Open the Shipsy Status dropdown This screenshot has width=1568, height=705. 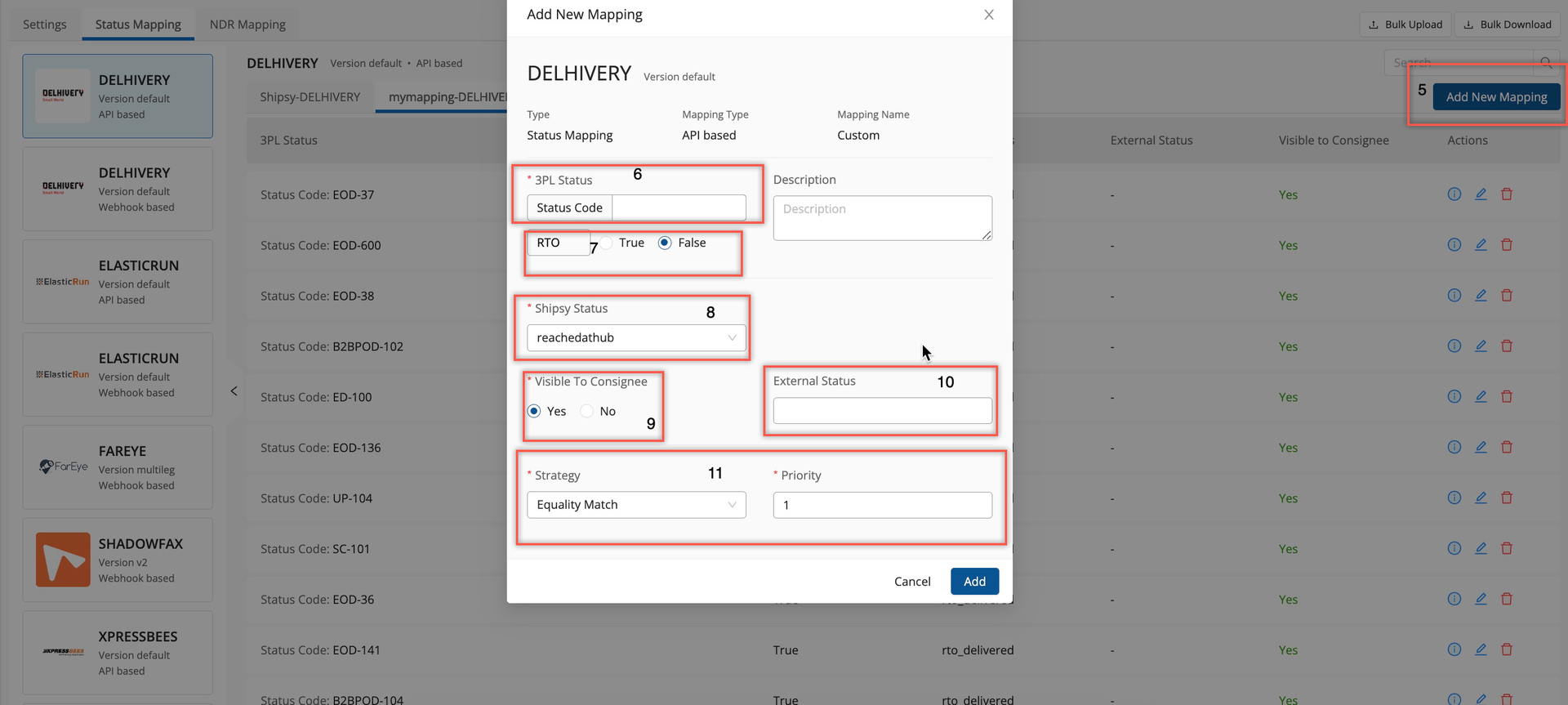pos(636,338)
